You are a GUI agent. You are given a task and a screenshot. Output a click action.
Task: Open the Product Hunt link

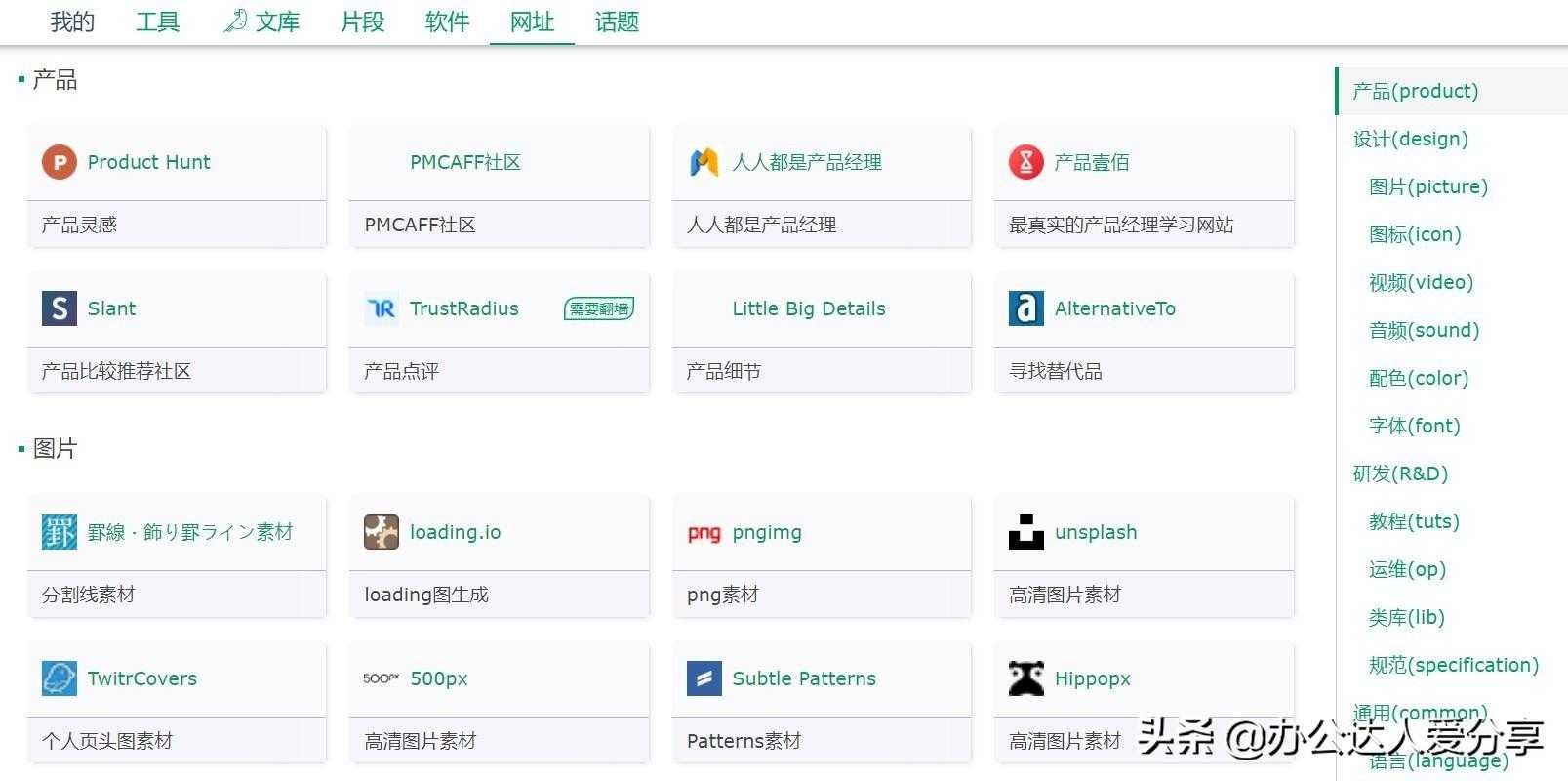[148, 162]
